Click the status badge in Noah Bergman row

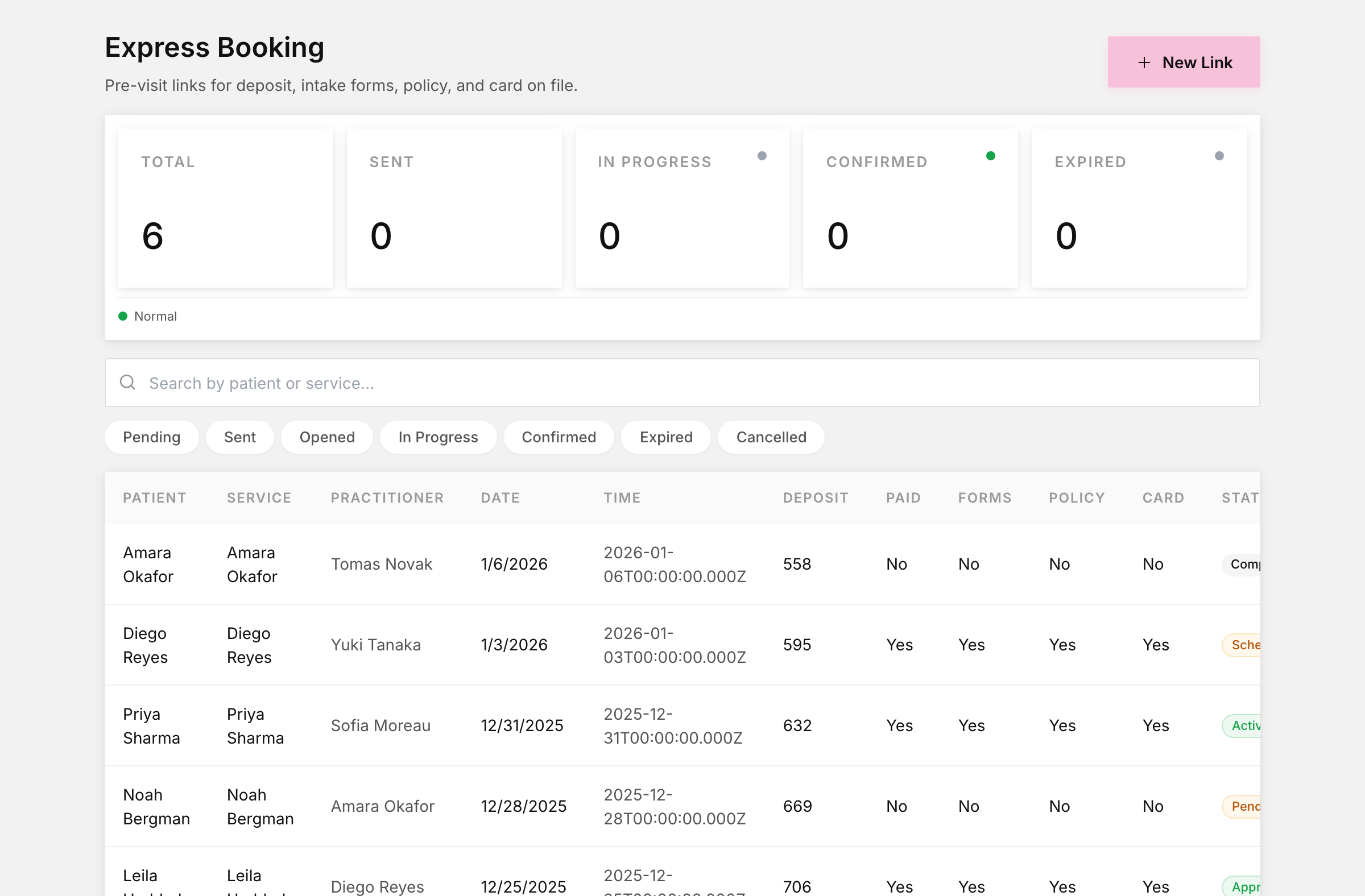pyautogui.click(x=1242, y=807)
